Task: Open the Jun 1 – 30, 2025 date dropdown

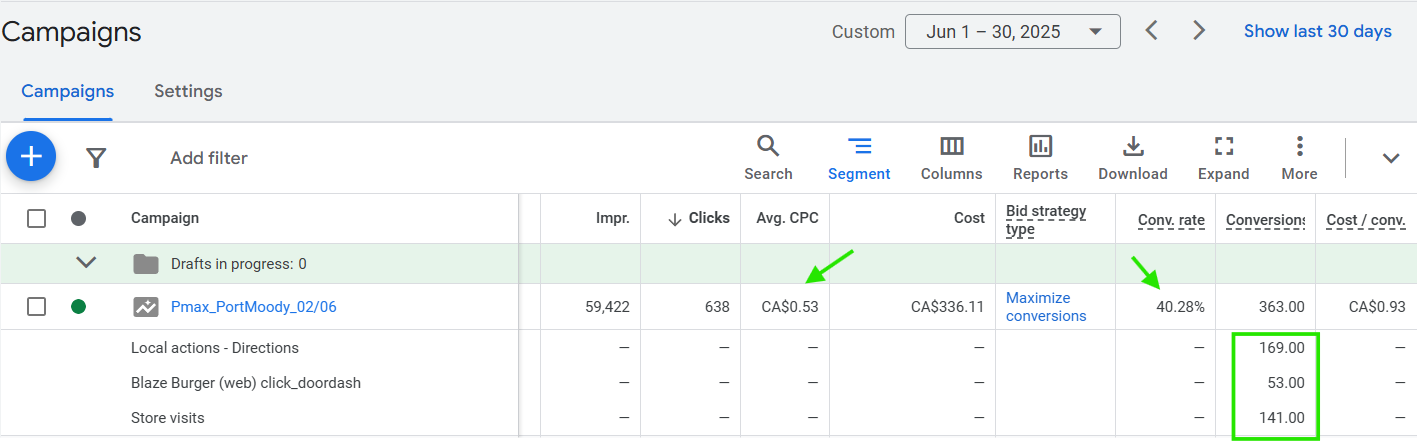Action: [x=1012, y=31]
